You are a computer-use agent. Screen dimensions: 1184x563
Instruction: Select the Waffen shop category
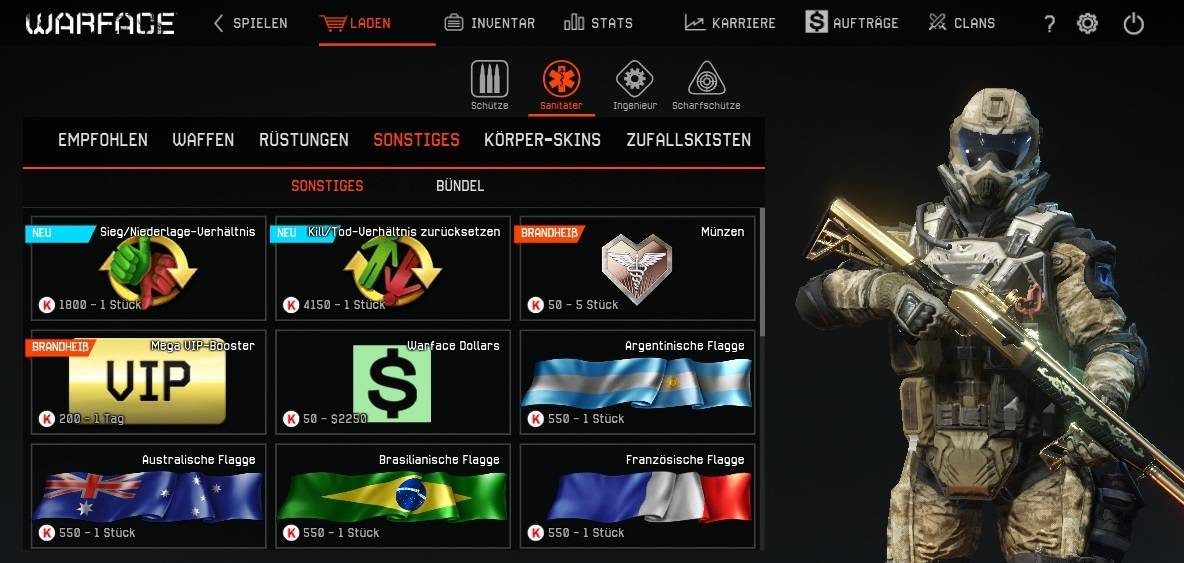tap(203, 140)
